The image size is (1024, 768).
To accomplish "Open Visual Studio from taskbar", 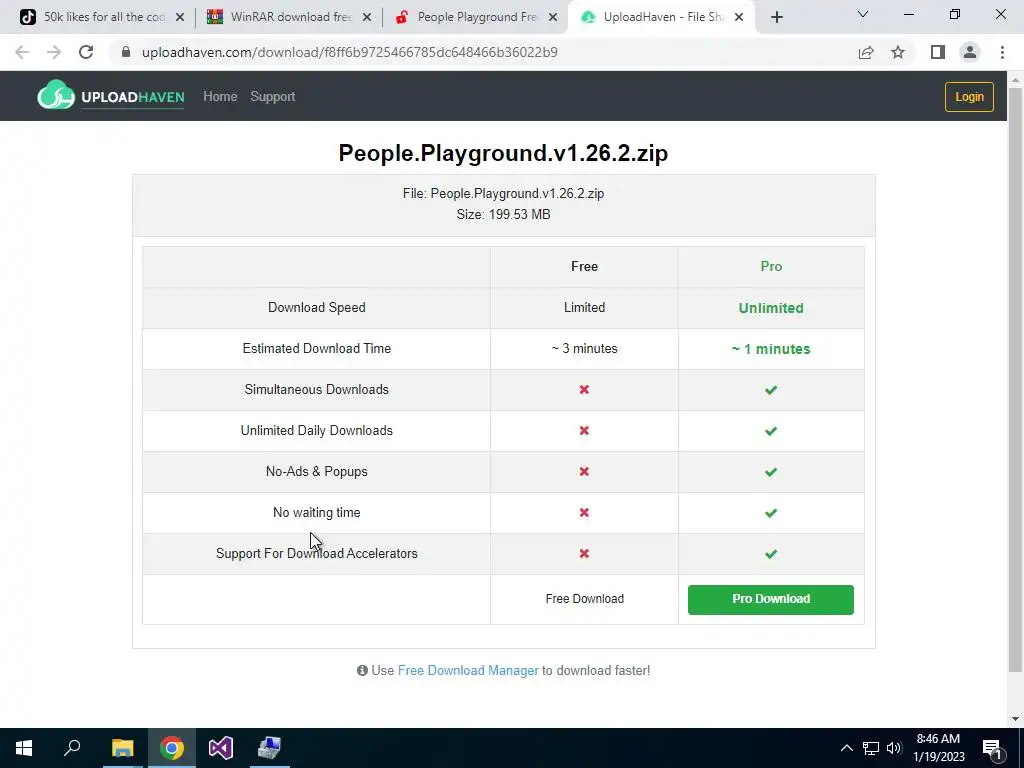I will point(221,748).
